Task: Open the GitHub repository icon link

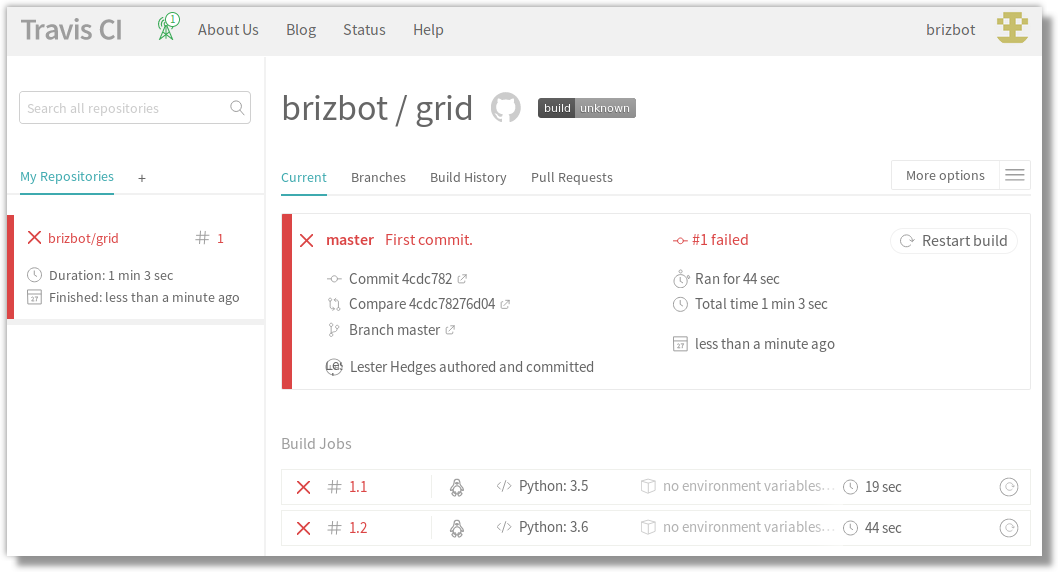Action: point(505,108)
